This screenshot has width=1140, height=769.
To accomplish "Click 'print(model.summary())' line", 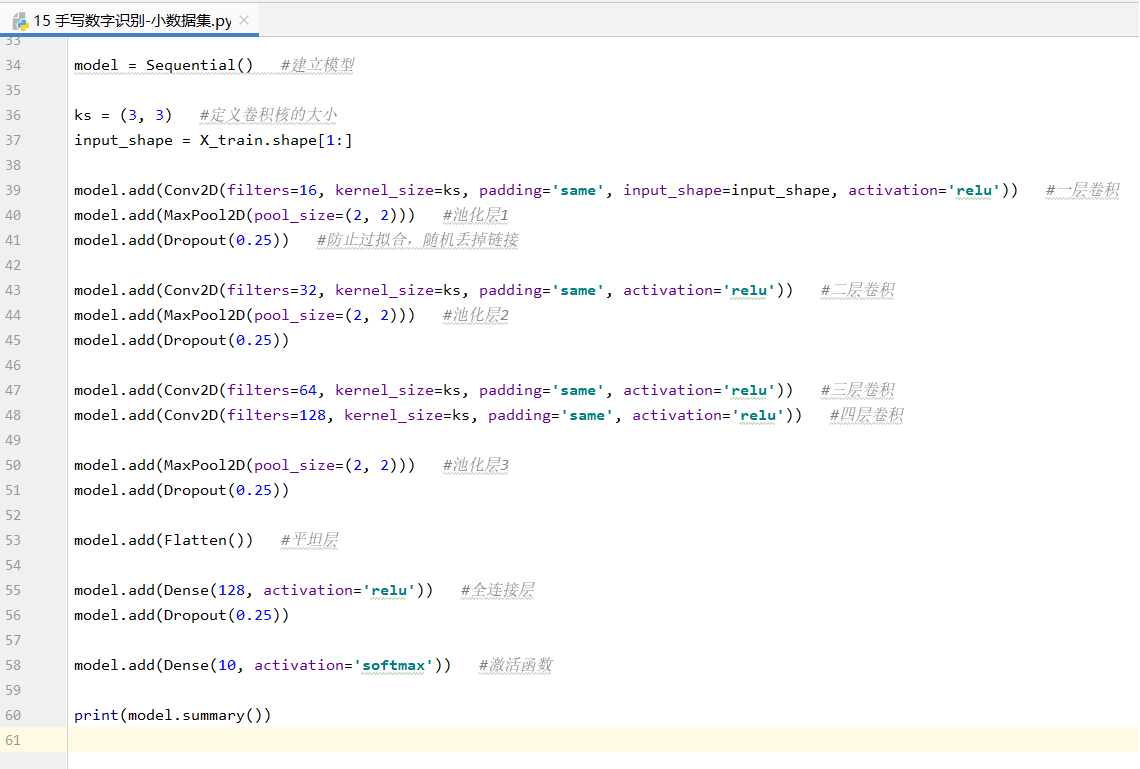I will click(x=172, y=715).
